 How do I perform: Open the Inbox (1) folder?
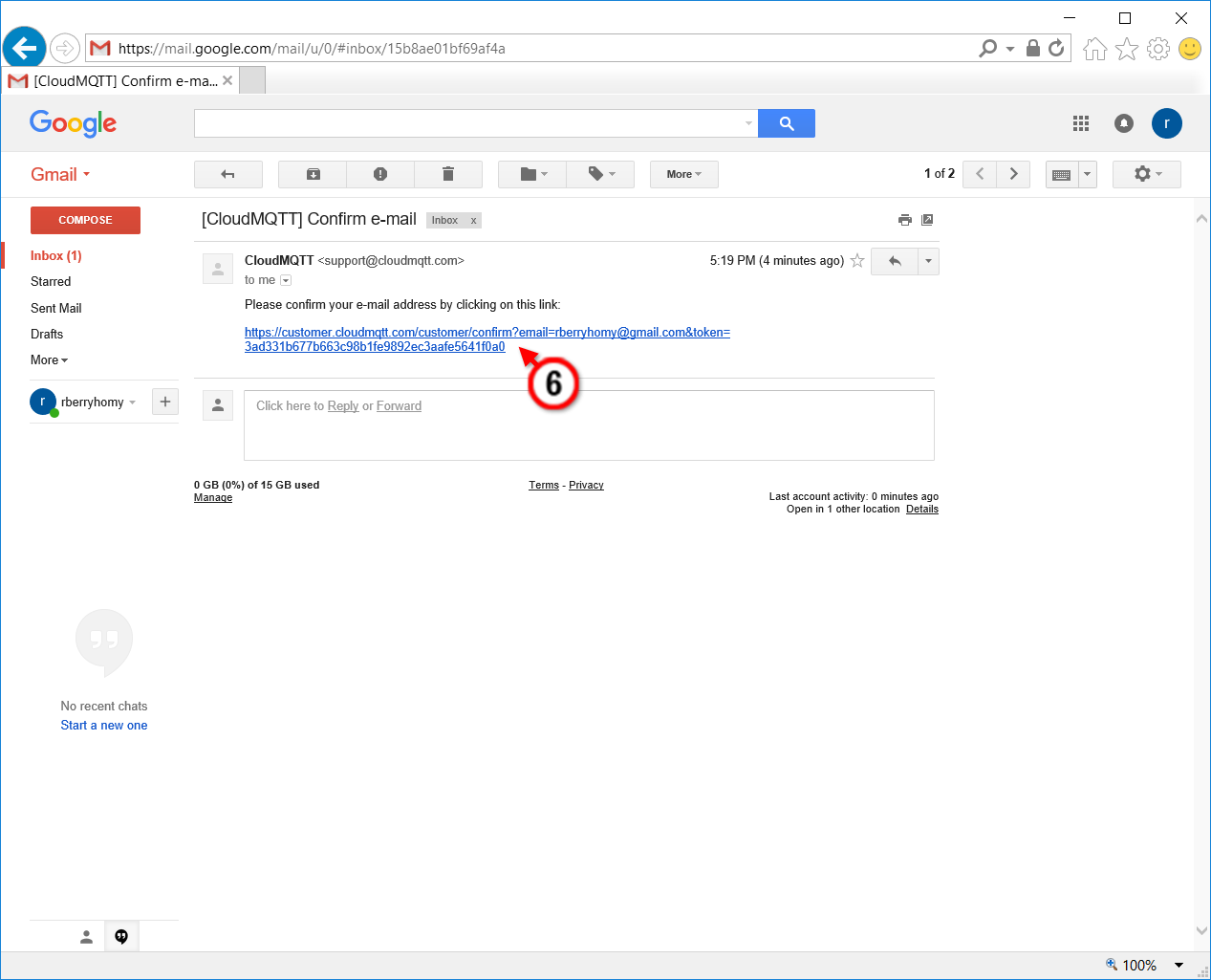pos(56,255)
